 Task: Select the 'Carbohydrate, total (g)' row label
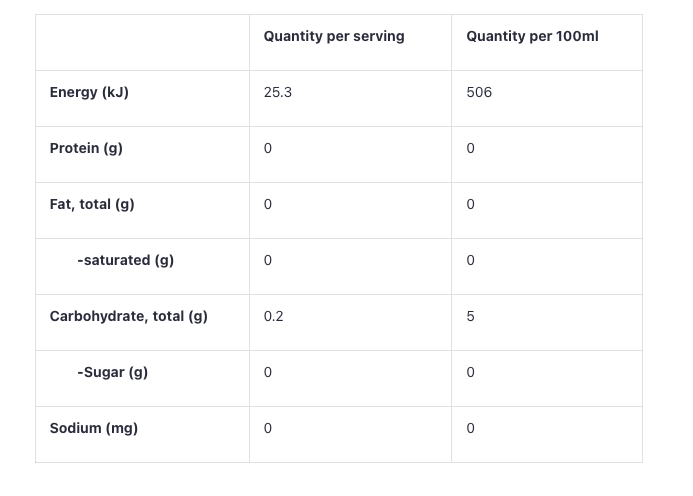tap(129, 316)
